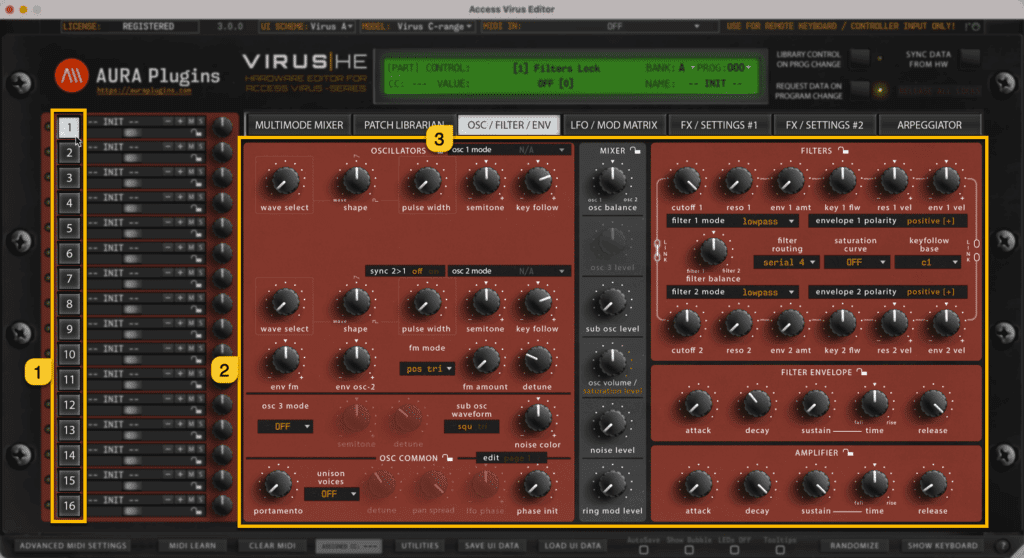Click the Save UI Data button
This screenshot has height=558, width=1024.
[x=492, y=546]
